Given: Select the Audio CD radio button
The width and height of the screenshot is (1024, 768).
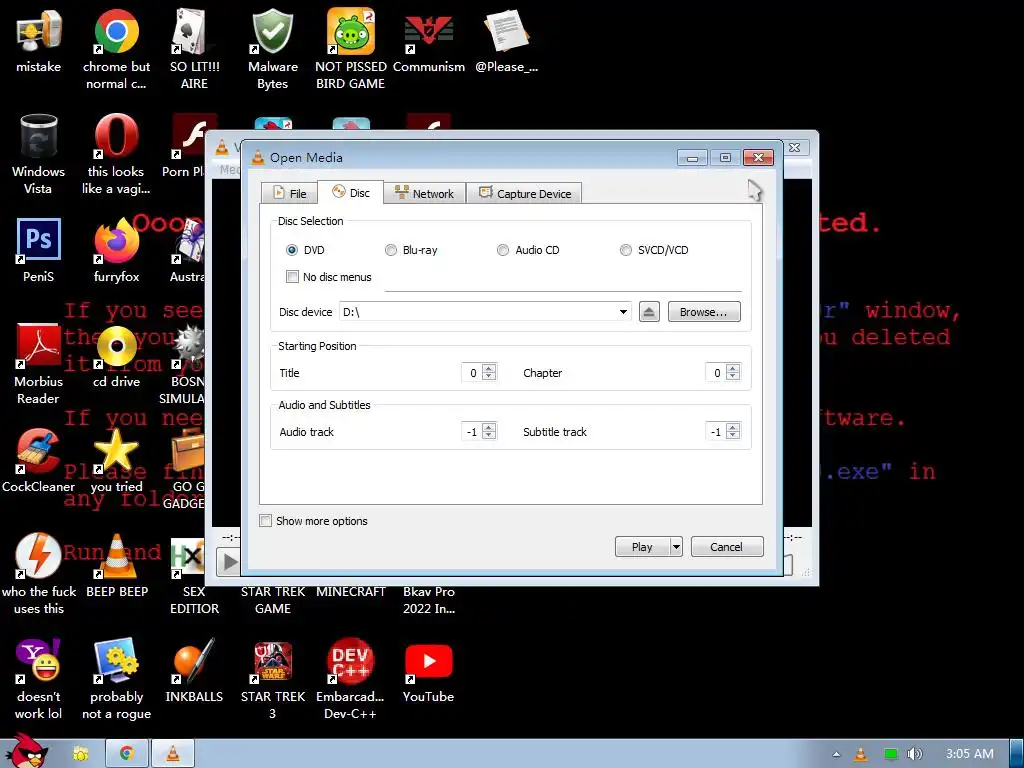Looking at the screenshot, I should [503, 250].
